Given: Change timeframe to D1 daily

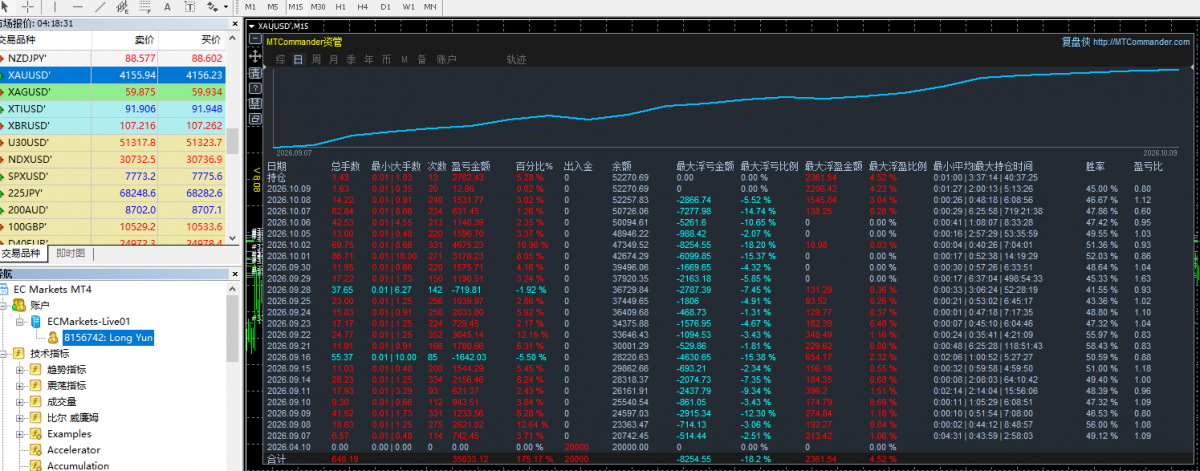Looking at the screenshot, I should [386, 7].
